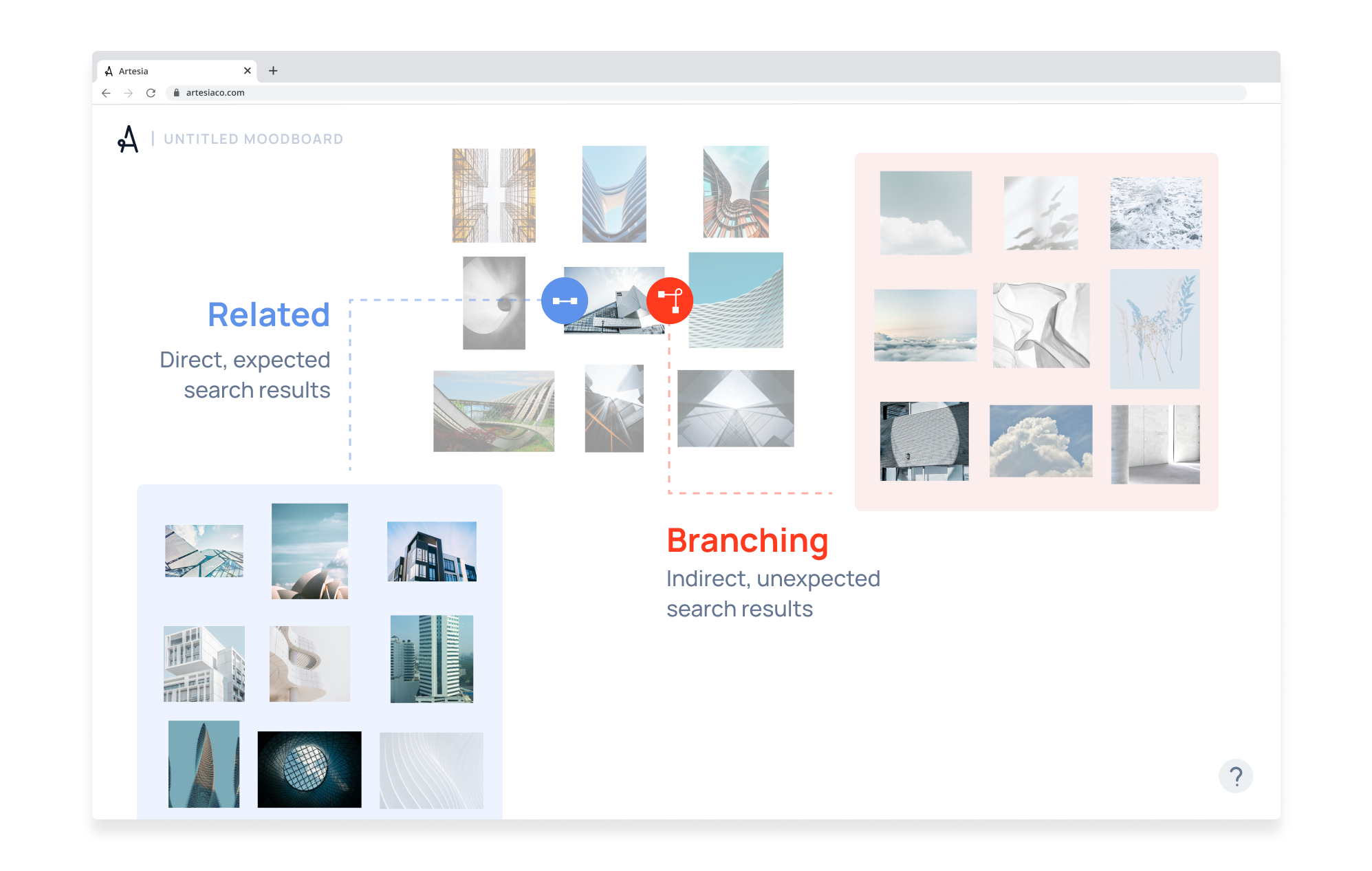Click the Artesia logo in header
The image size is (1372, 871).
(128, 139)
